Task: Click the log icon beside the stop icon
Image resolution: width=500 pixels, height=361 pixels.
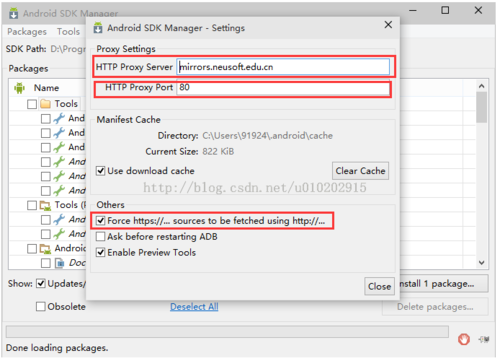Action: (x=484, y=339)
